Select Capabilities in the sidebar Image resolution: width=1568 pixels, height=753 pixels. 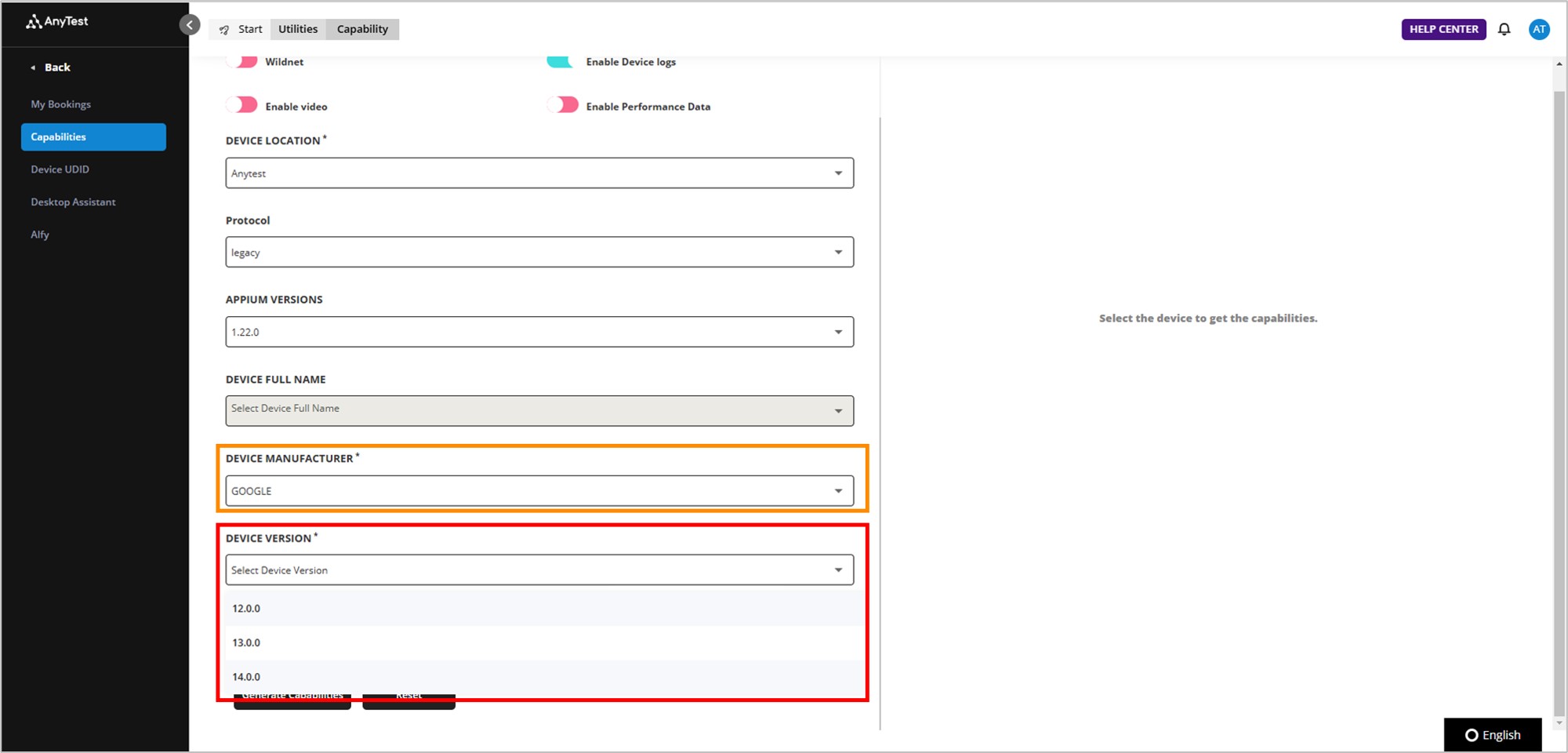93,136
